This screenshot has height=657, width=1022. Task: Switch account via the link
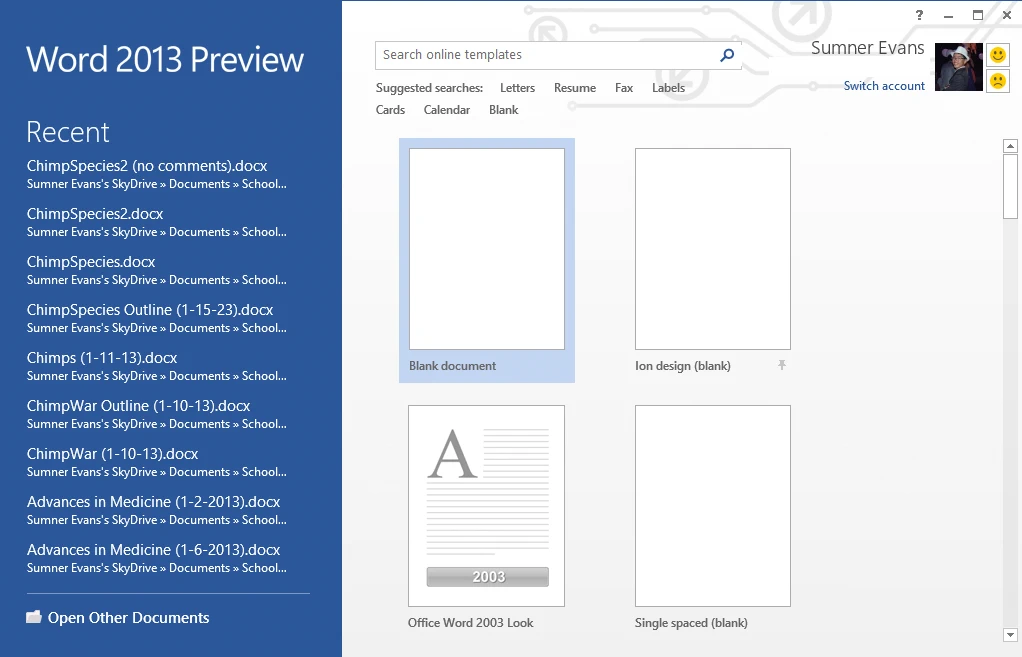pos(884,86)
